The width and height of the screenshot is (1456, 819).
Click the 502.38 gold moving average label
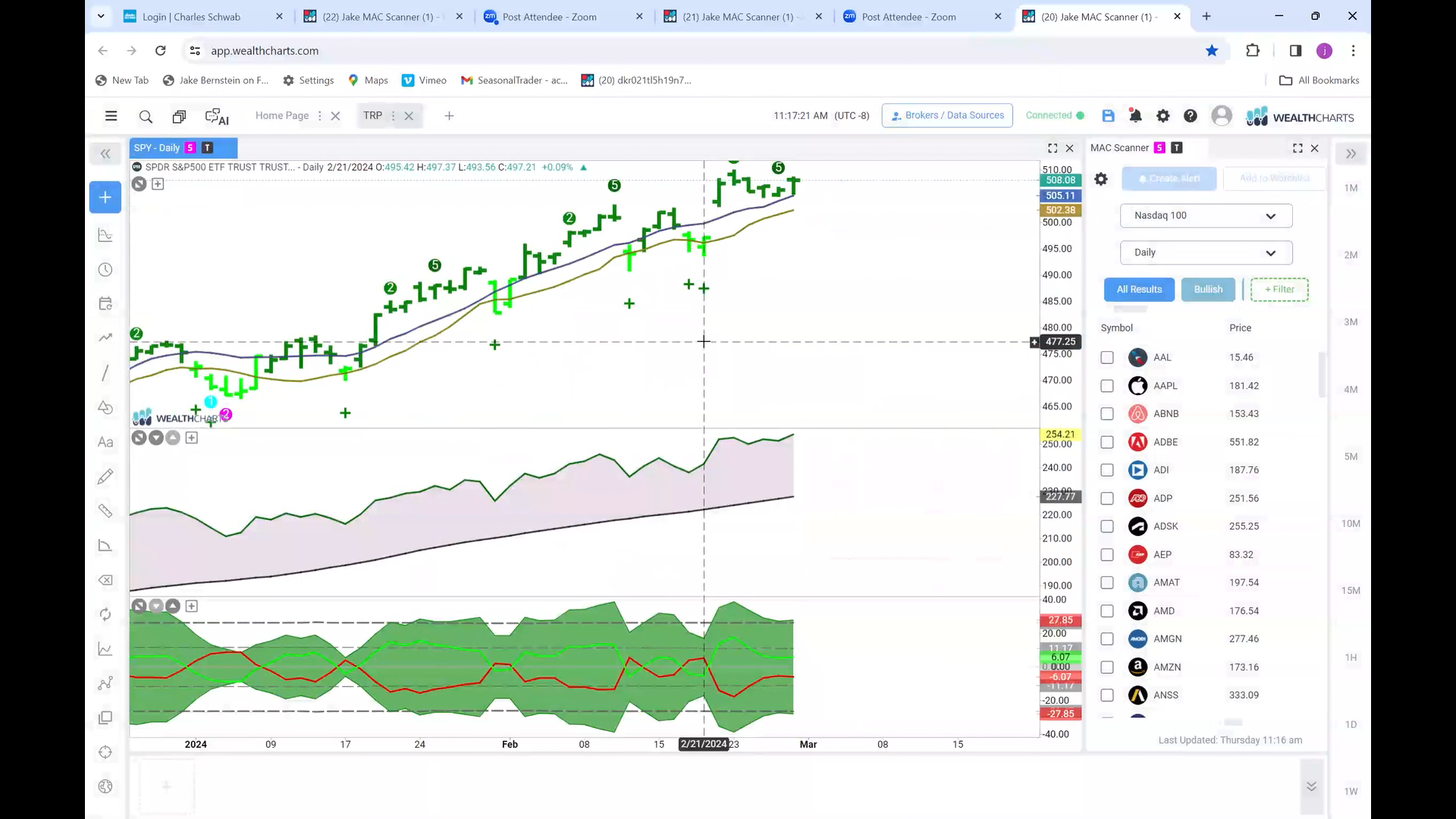1060,211
